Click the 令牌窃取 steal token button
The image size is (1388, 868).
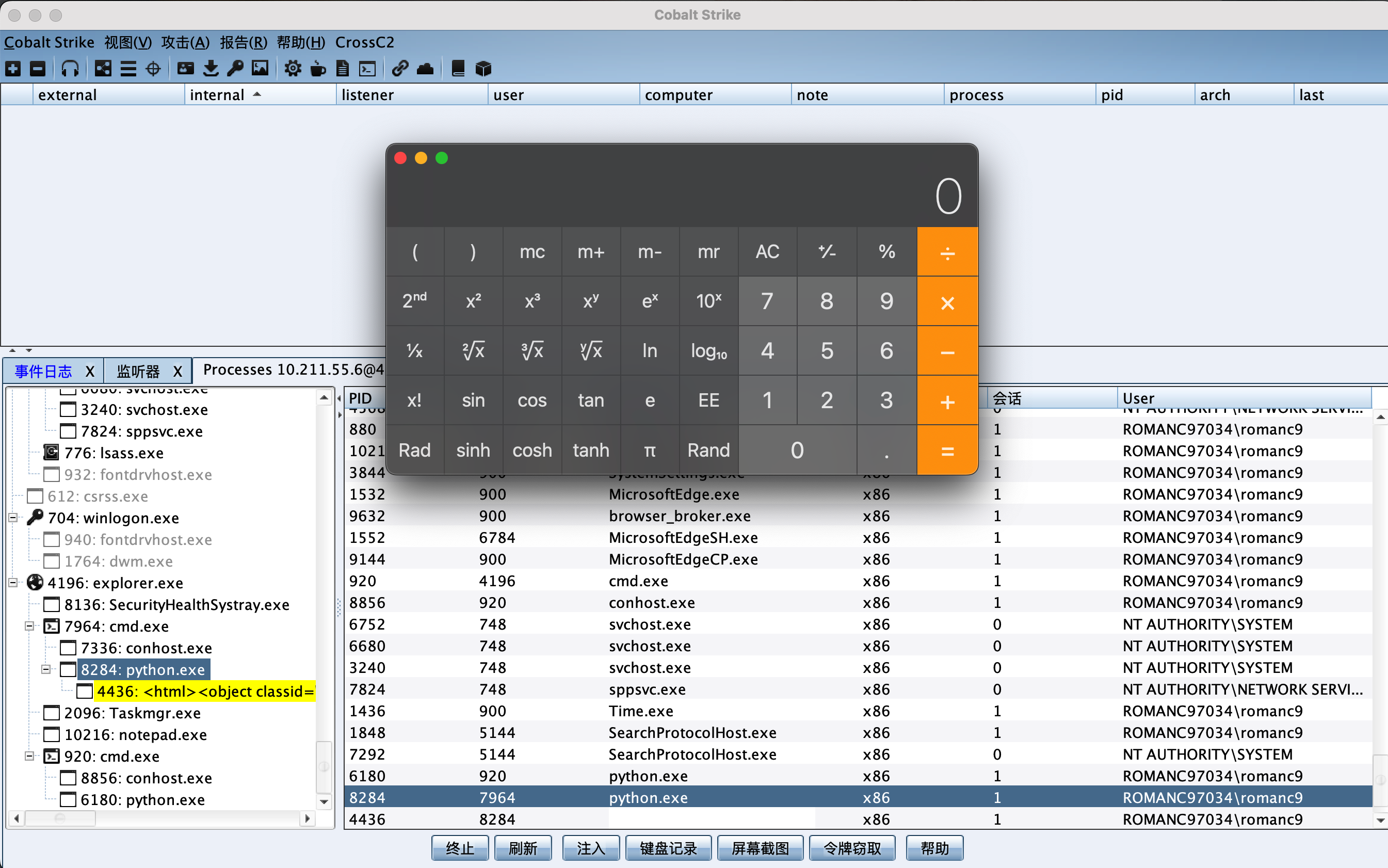[852, 848]
